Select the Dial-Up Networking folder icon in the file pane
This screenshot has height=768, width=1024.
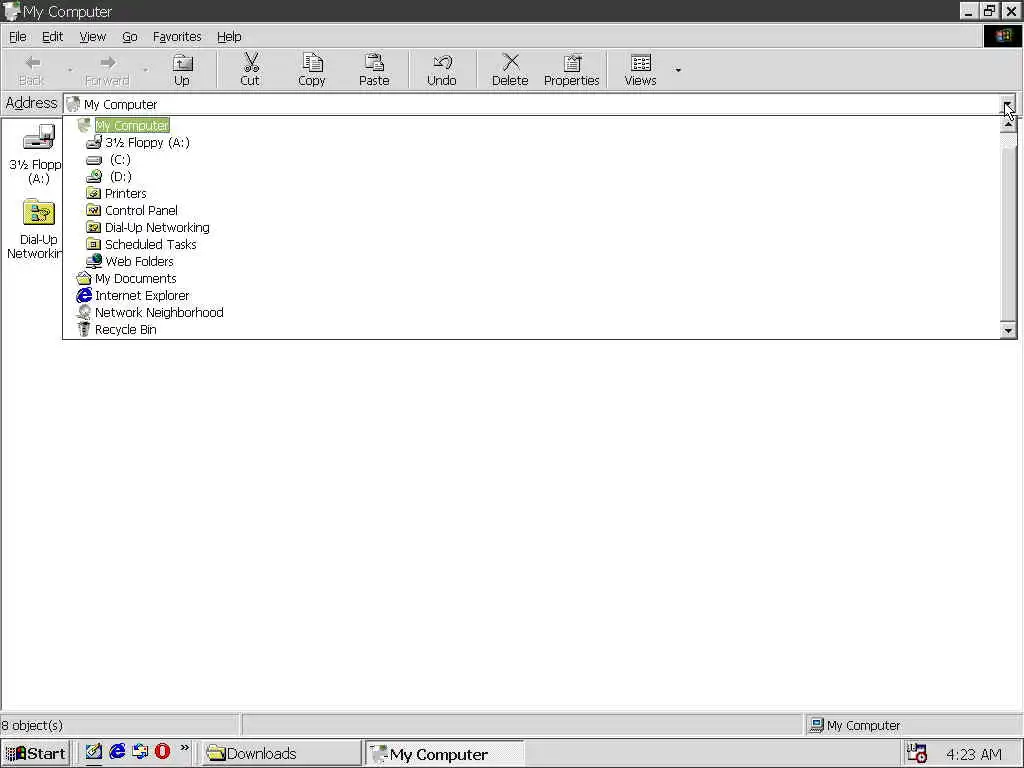coord(38,214)
